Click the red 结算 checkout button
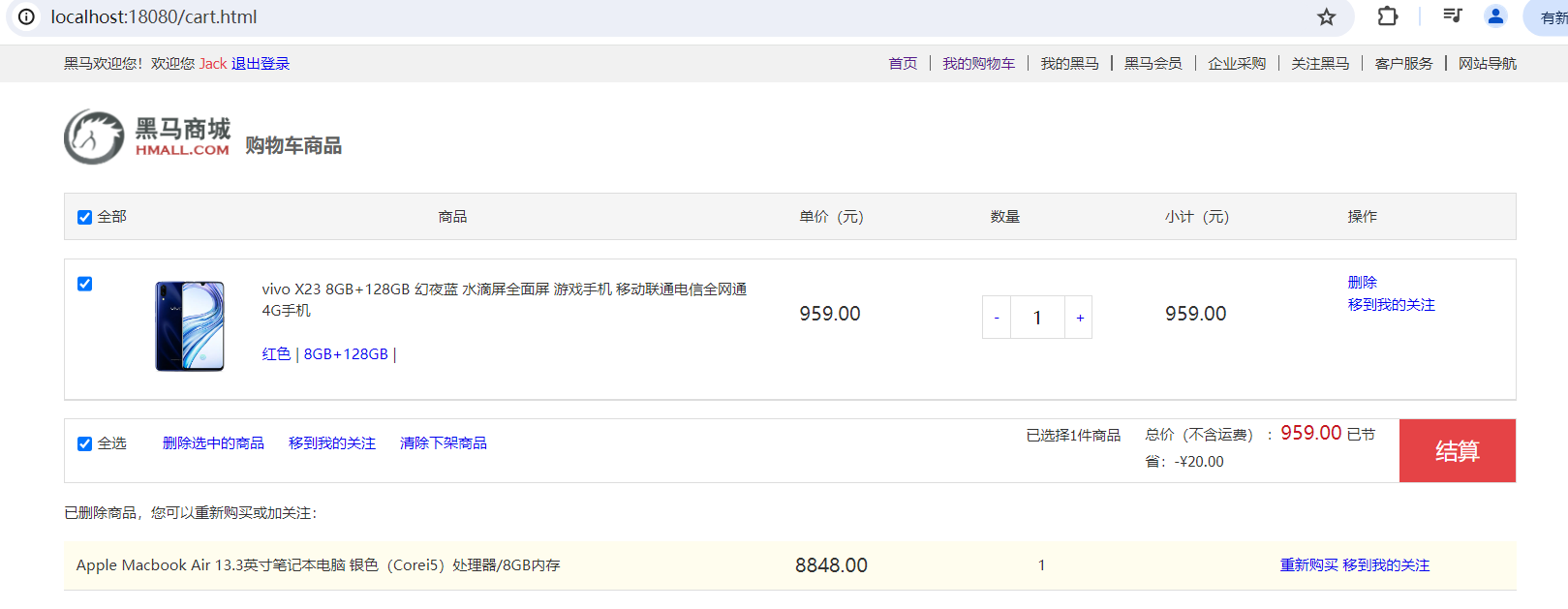The height and width of the screenshot is (609, 1568). [1458, 451]
